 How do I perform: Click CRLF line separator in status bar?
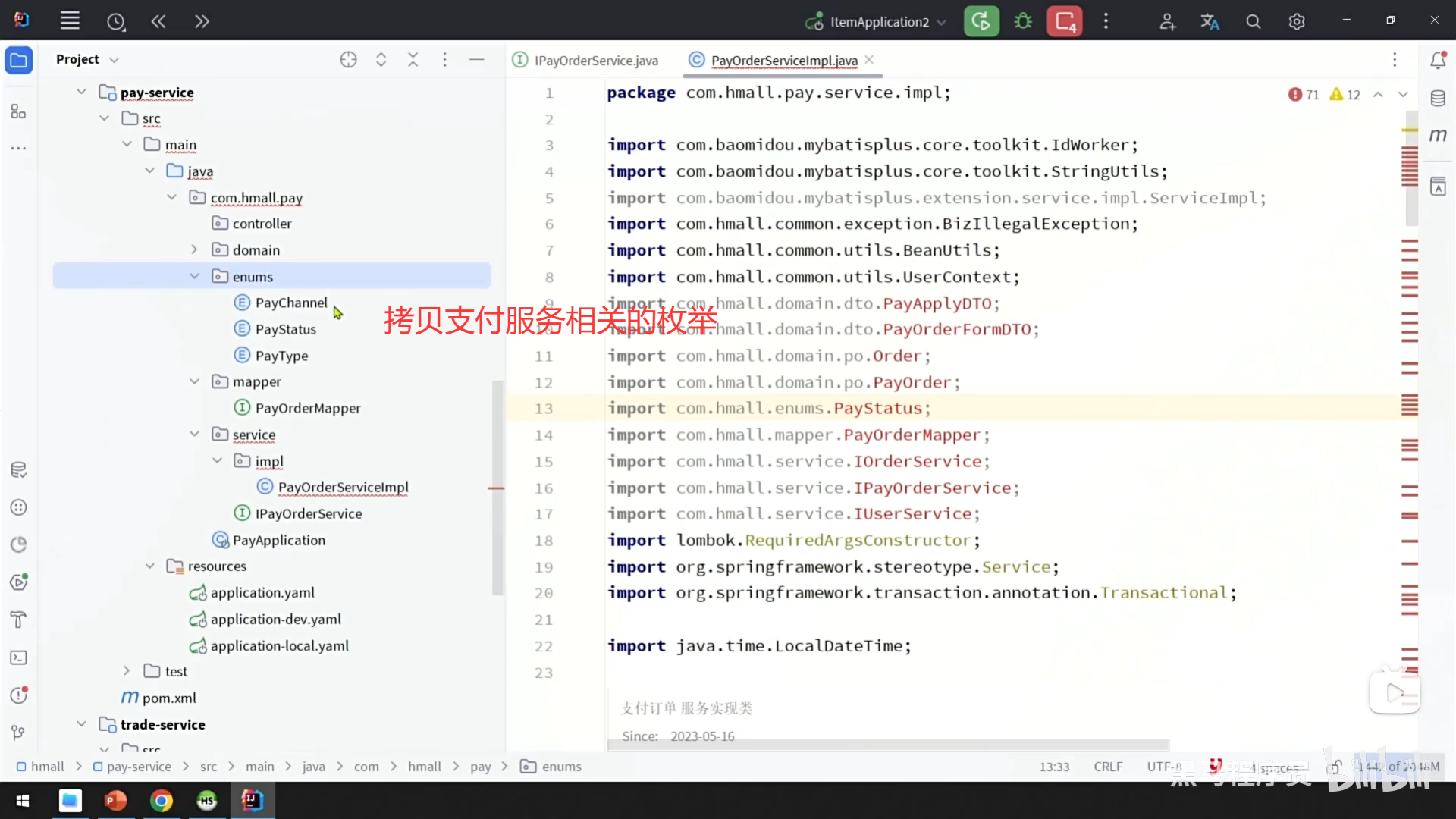pyautogui.click(x=1108, y=767)
